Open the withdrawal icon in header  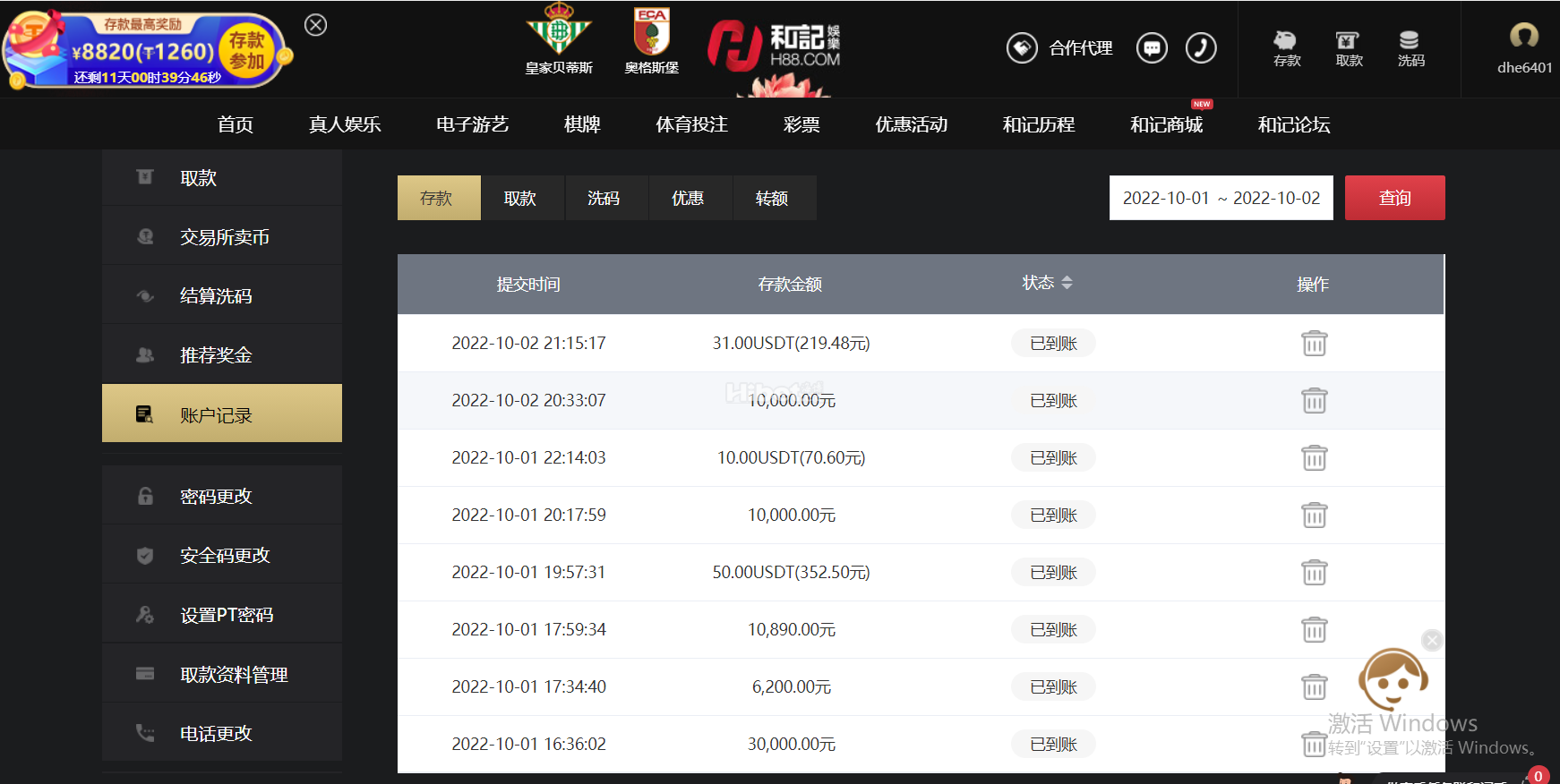click(x=1348, y=41)
